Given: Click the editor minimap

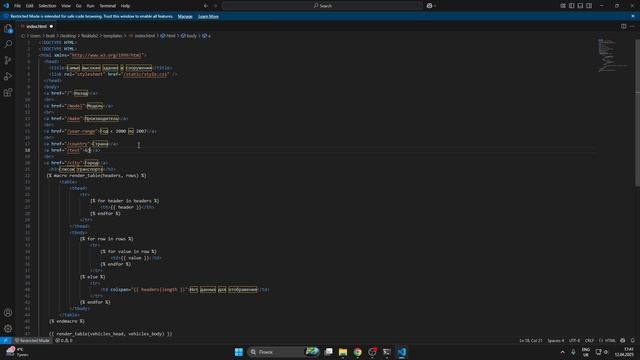Looking at the screenshot, I should pos(612,55).
